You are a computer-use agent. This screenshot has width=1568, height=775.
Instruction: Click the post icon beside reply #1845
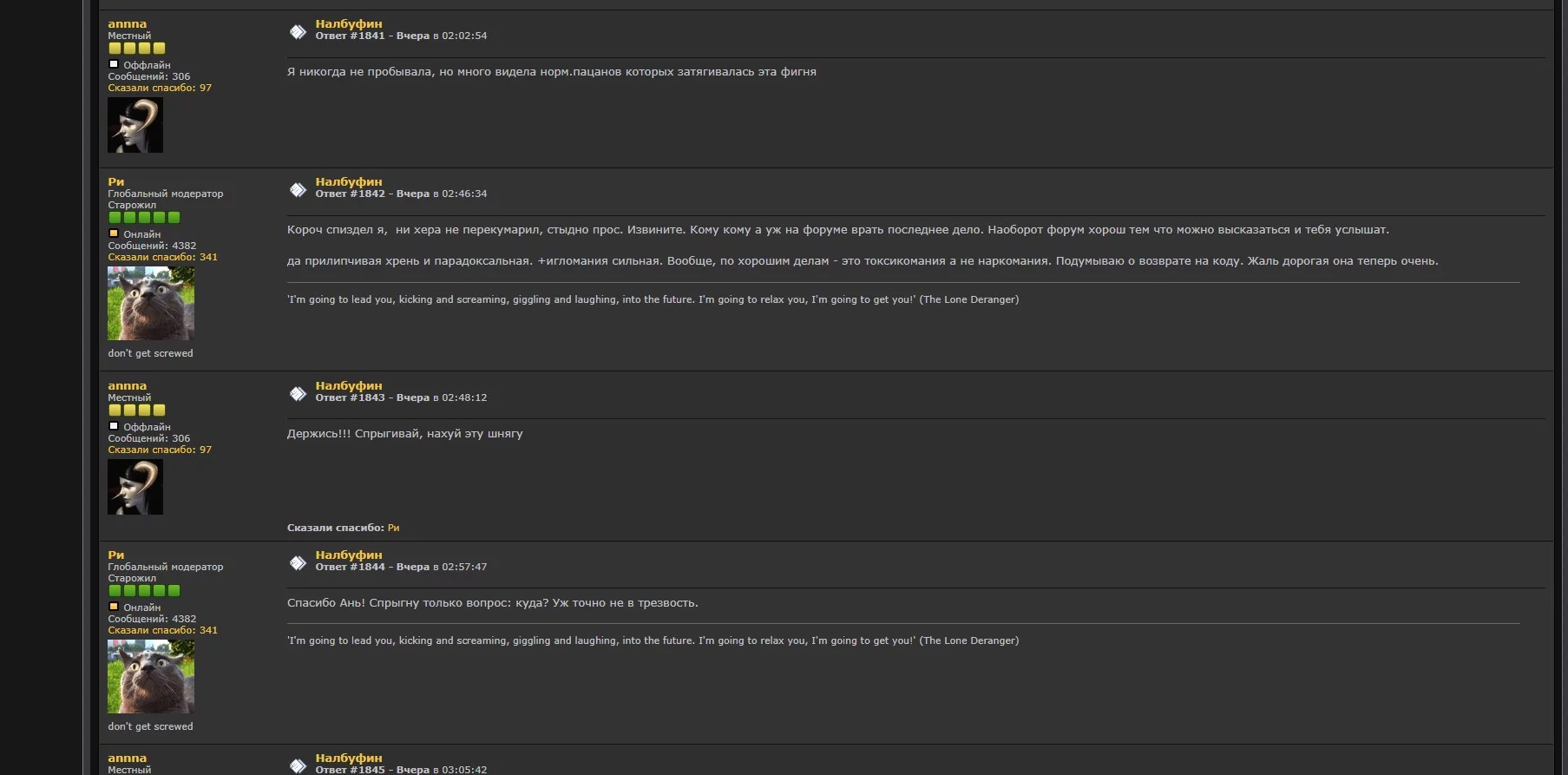click(x=298, y=765)
